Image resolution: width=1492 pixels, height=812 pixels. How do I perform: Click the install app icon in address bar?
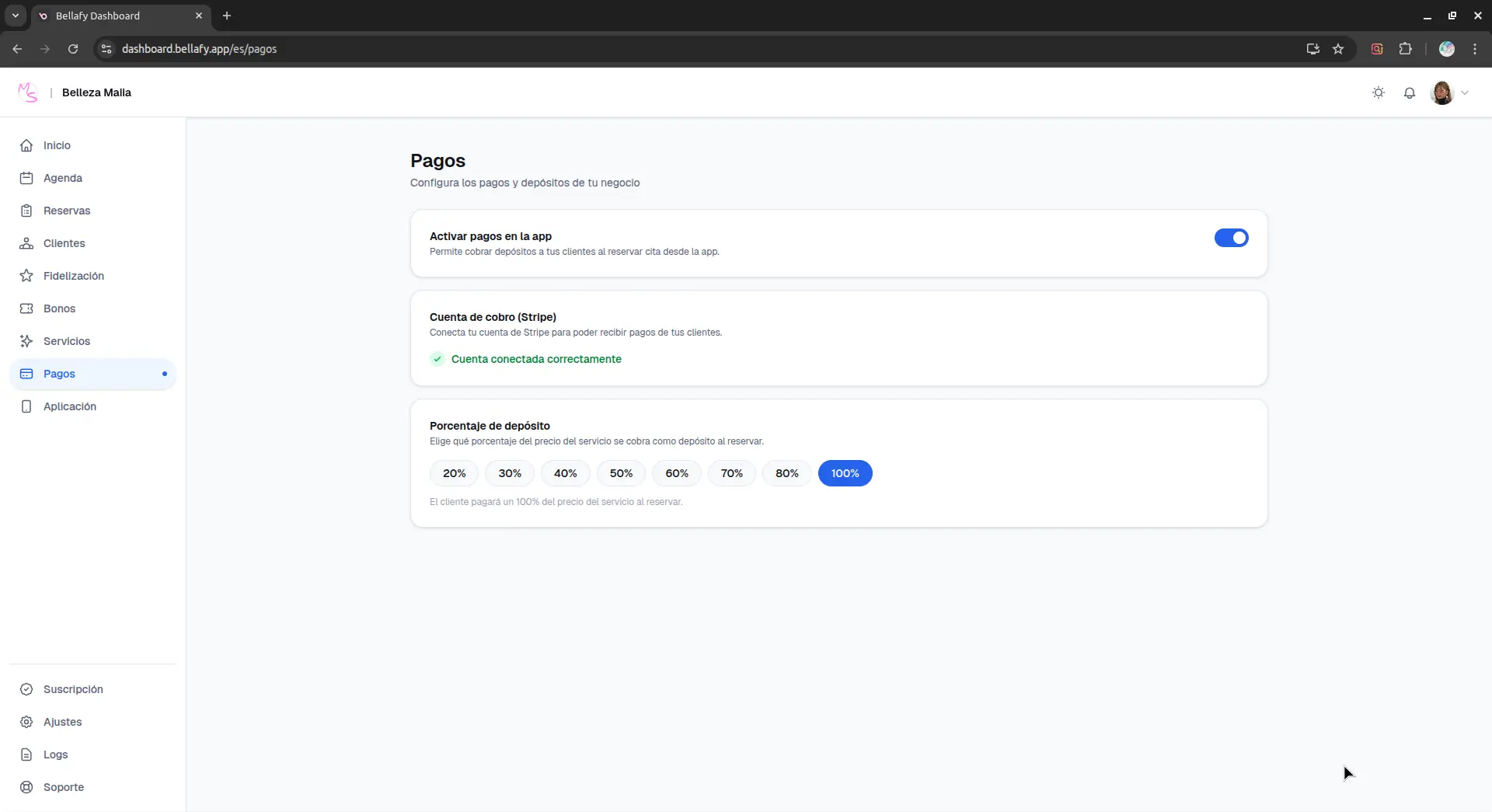[1312, 49]
